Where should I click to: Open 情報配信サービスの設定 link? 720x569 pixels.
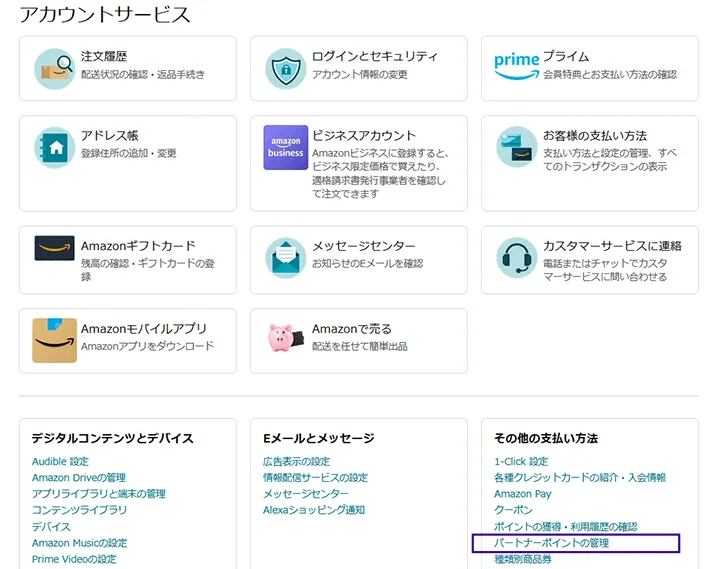315,478
